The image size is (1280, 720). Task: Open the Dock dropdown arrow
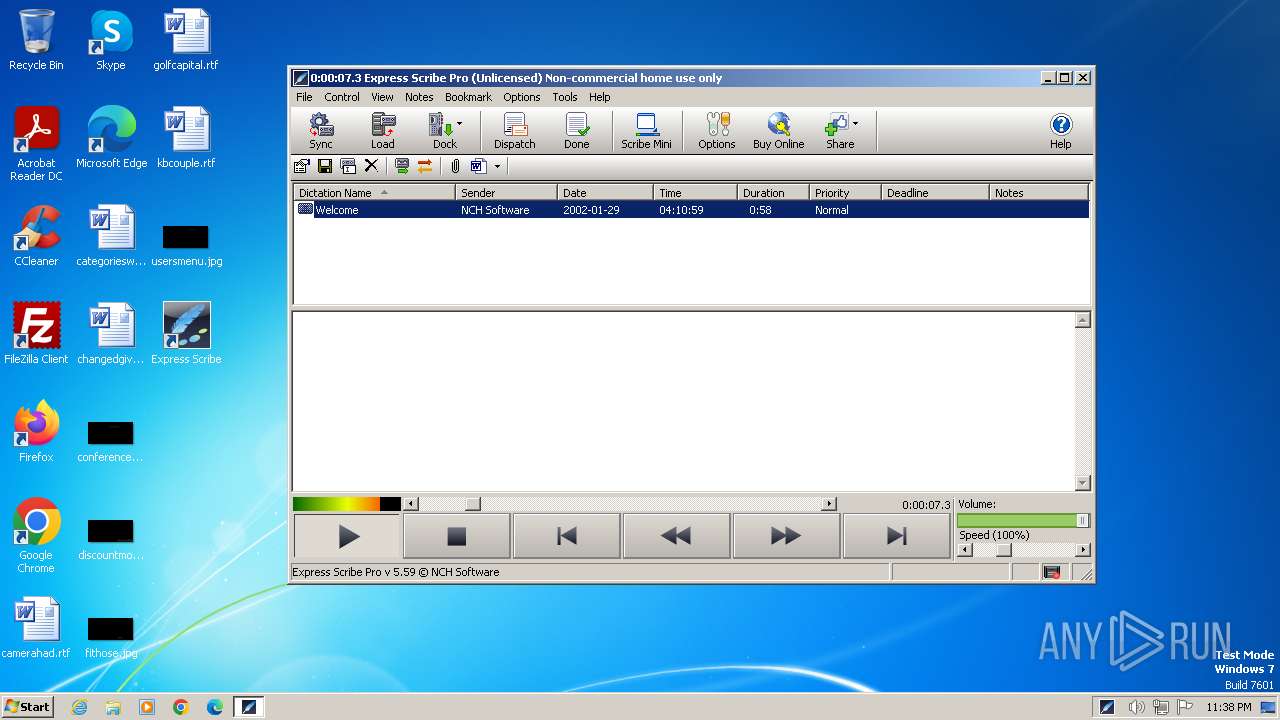pos(460,124)
